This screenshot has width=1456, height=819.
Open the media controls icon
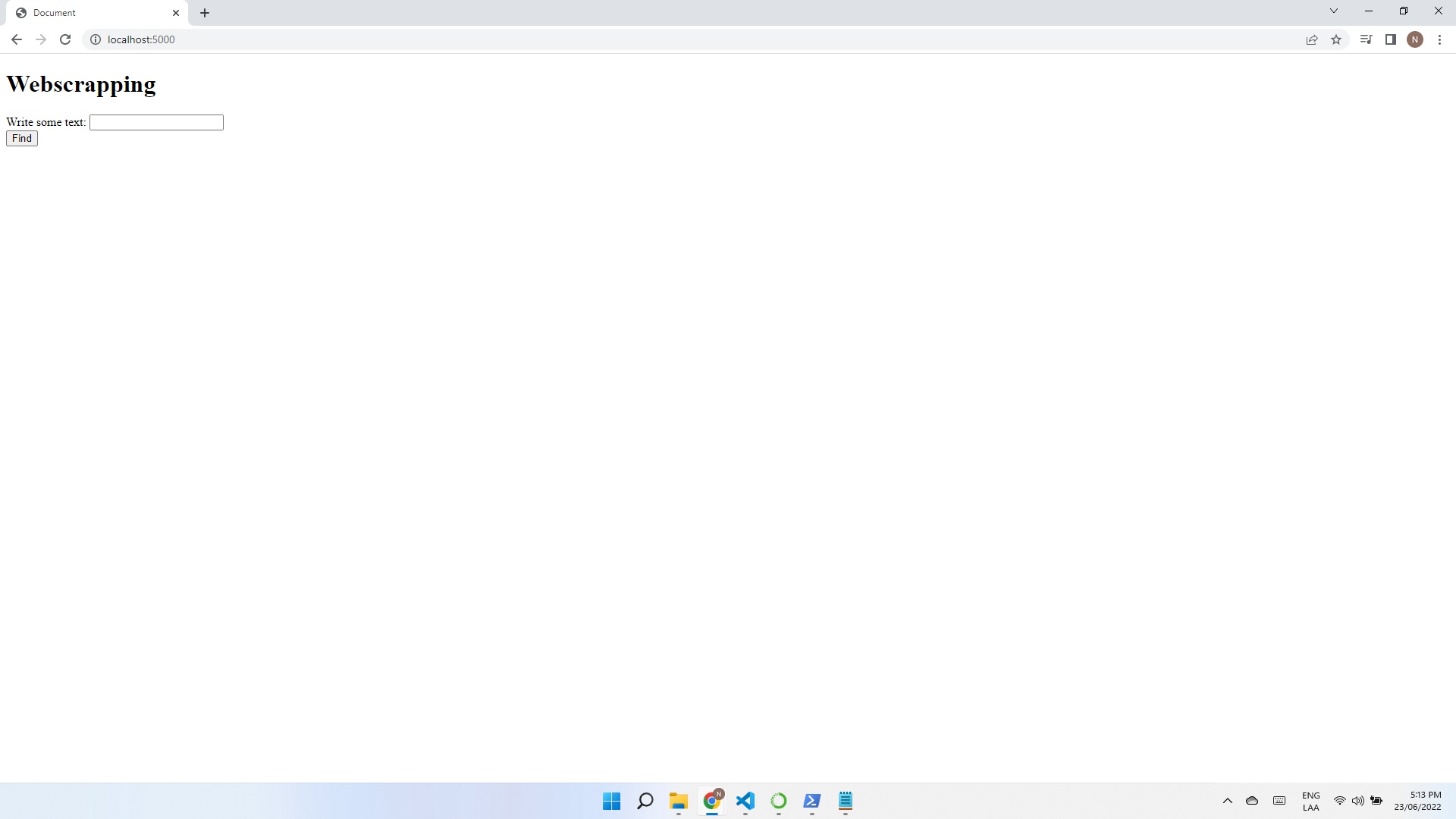click(1366, 39)
